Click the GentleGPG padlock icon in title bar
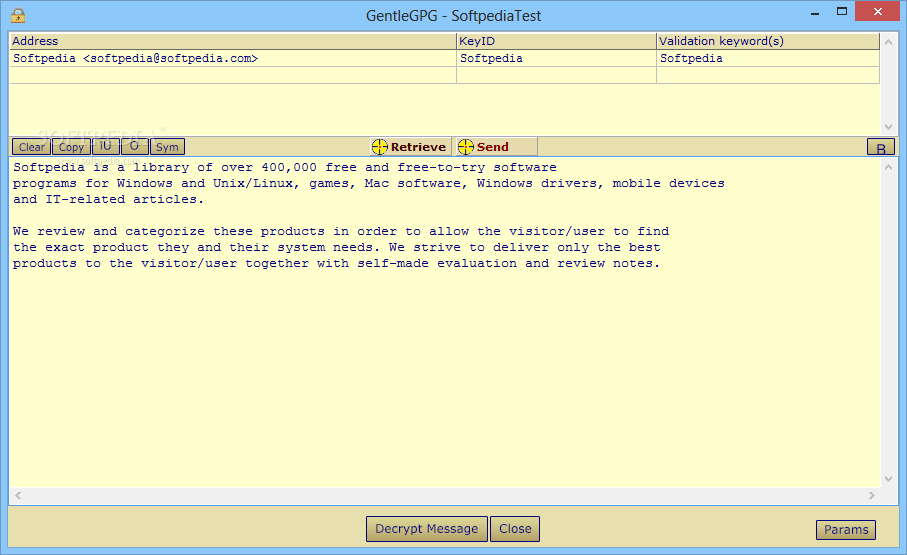Image resolution: width=907 pixels, height=555 pixels. (x=19, y=15)
